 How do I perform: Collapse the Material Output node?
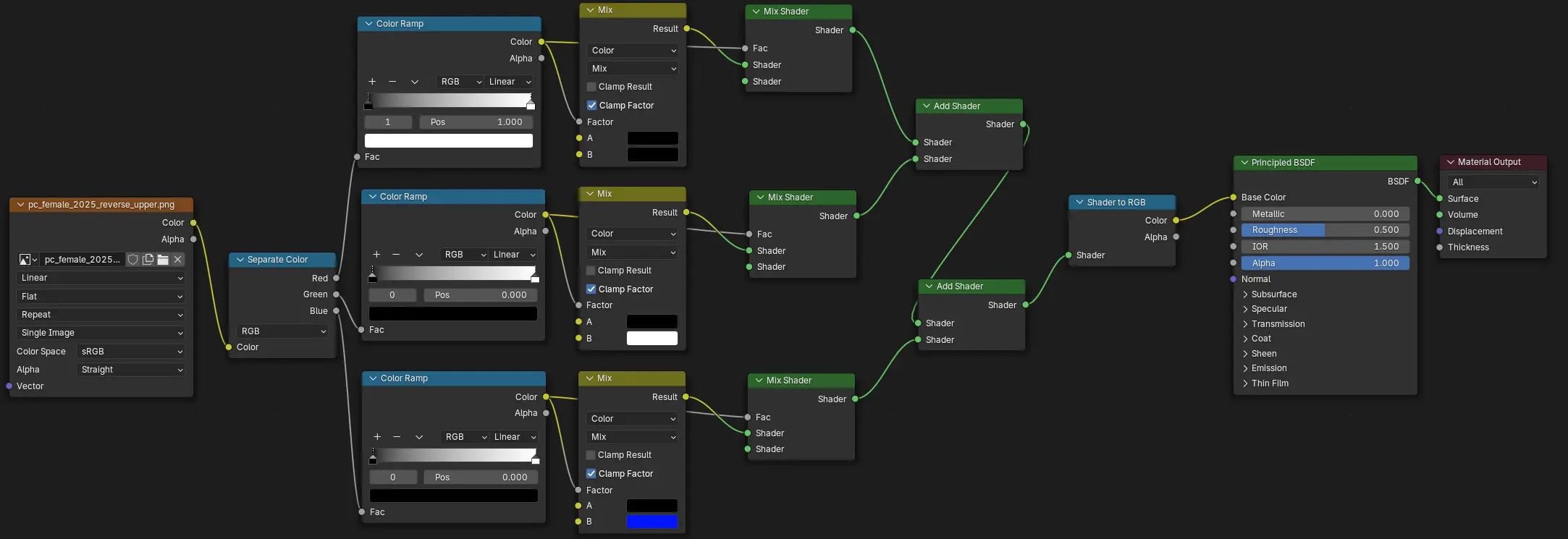(x=1451, y=162)
